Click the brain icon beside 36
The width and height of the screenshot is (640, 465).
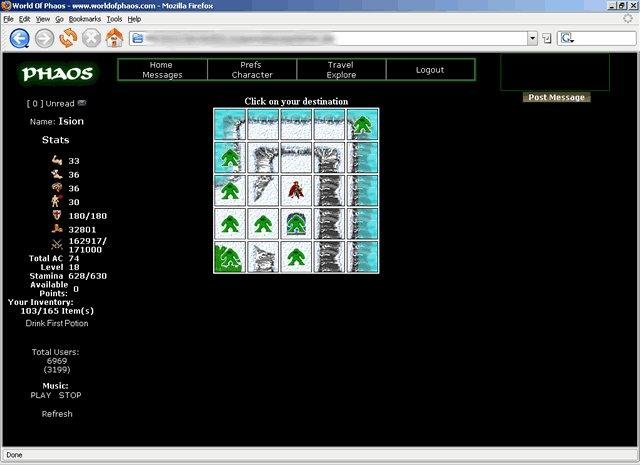click(57, 188)
